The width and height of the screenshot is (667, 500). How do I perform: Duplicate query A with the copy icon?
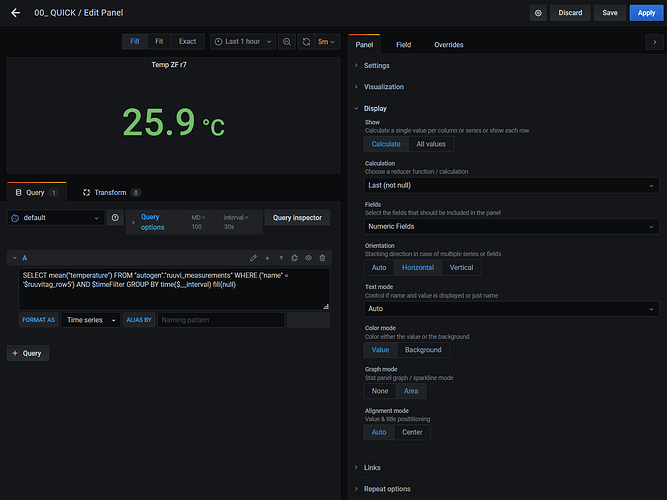[x=294, y=258]
